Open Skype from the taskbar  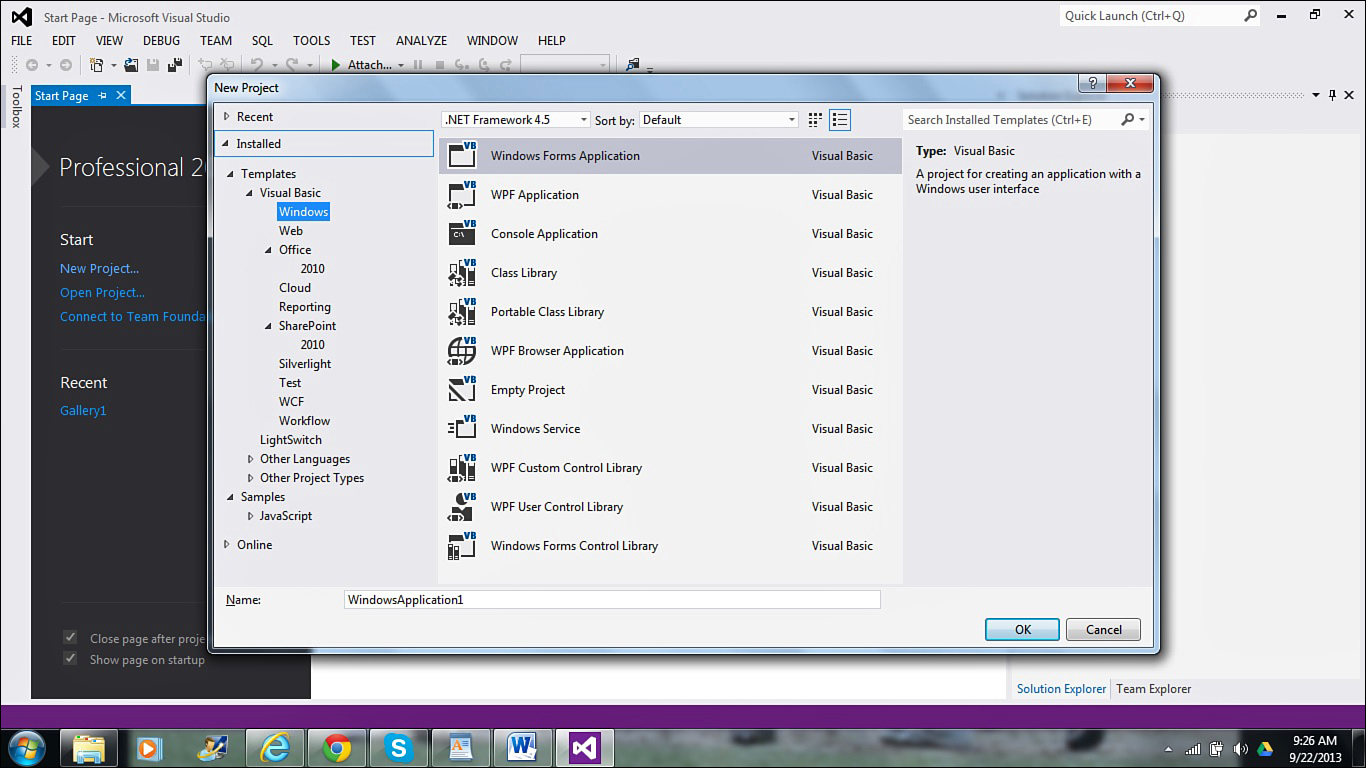point(399,748)
